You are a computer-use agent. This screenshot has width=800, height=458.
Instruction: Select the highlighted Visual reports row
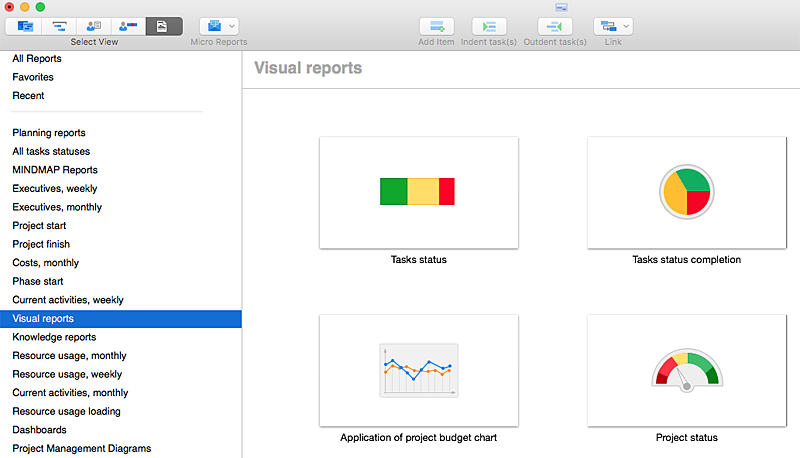point(120,319)
